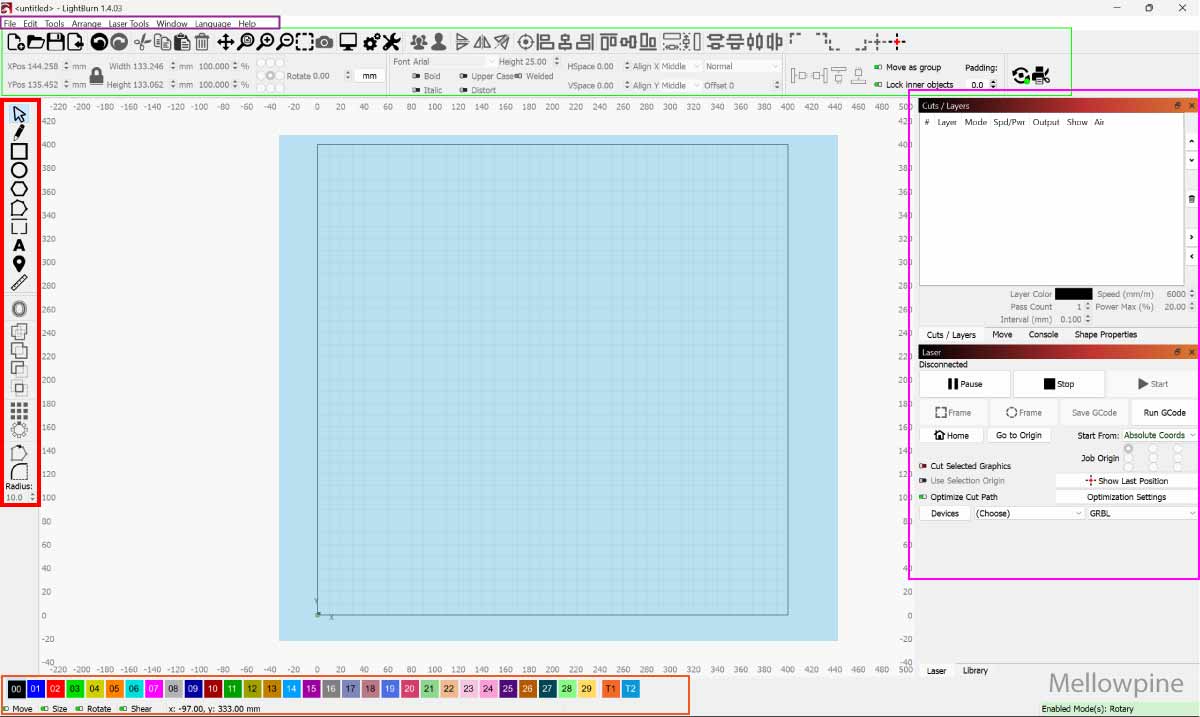1200x717 pixels.
Task: Disable the Optimize Cut Path toggle
Action: point(923,497)
